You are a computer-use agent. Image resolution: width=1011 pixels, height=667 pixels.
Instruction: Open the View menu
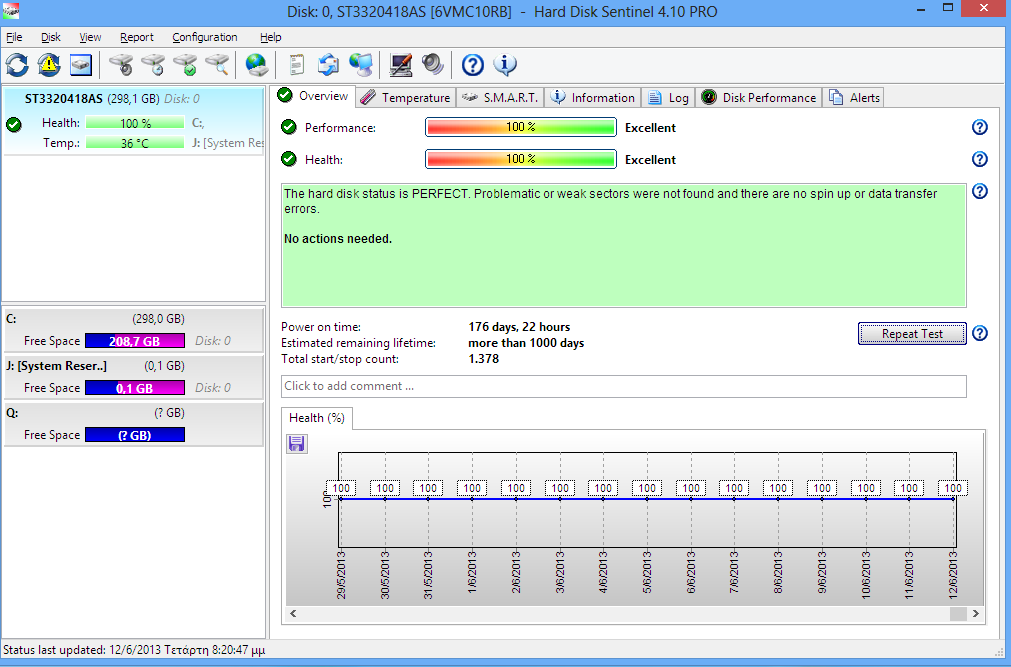(x=90, y=37)
